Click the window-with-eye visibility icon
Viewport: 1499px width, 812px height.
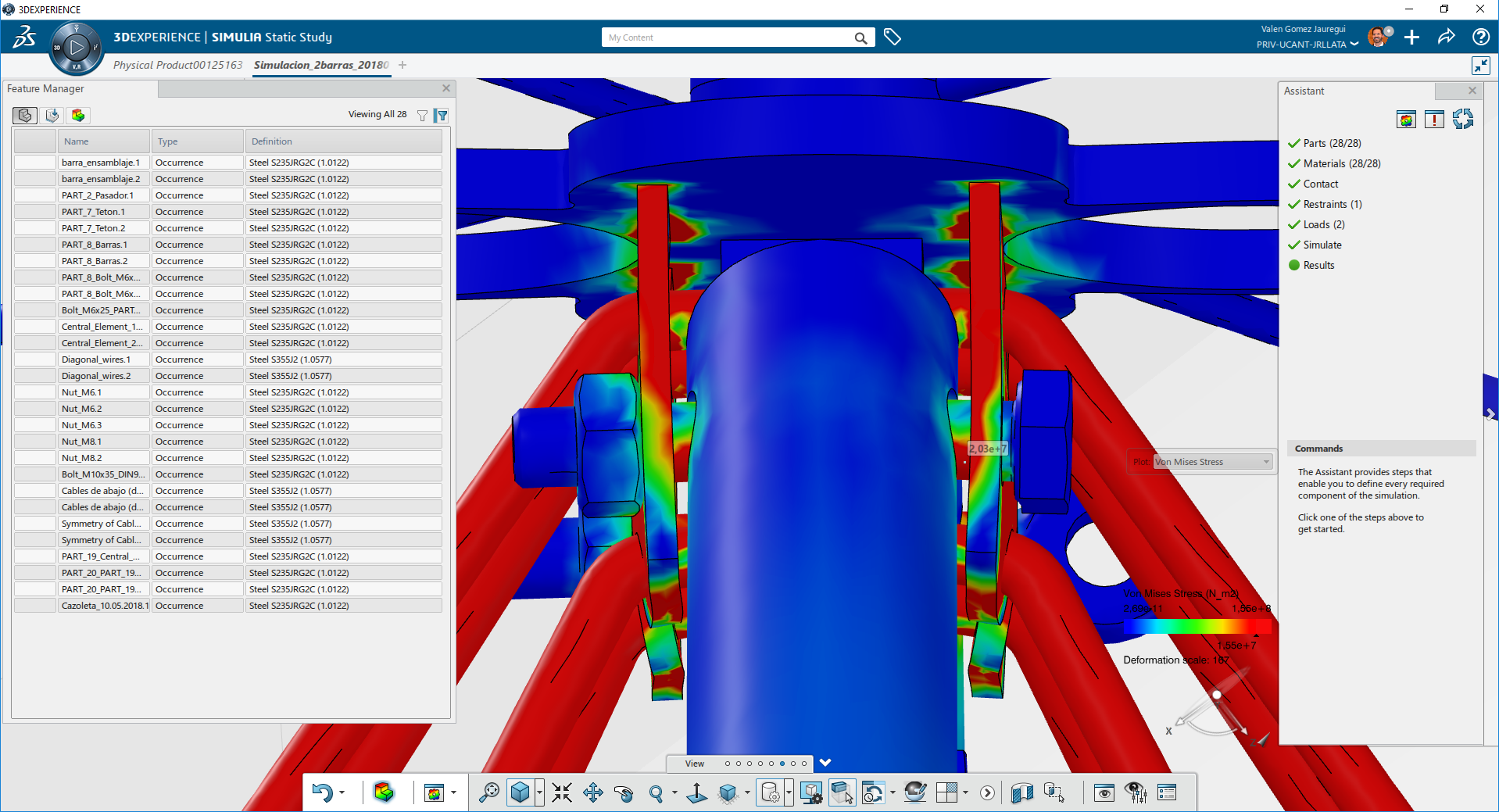tap(1104, 793)
